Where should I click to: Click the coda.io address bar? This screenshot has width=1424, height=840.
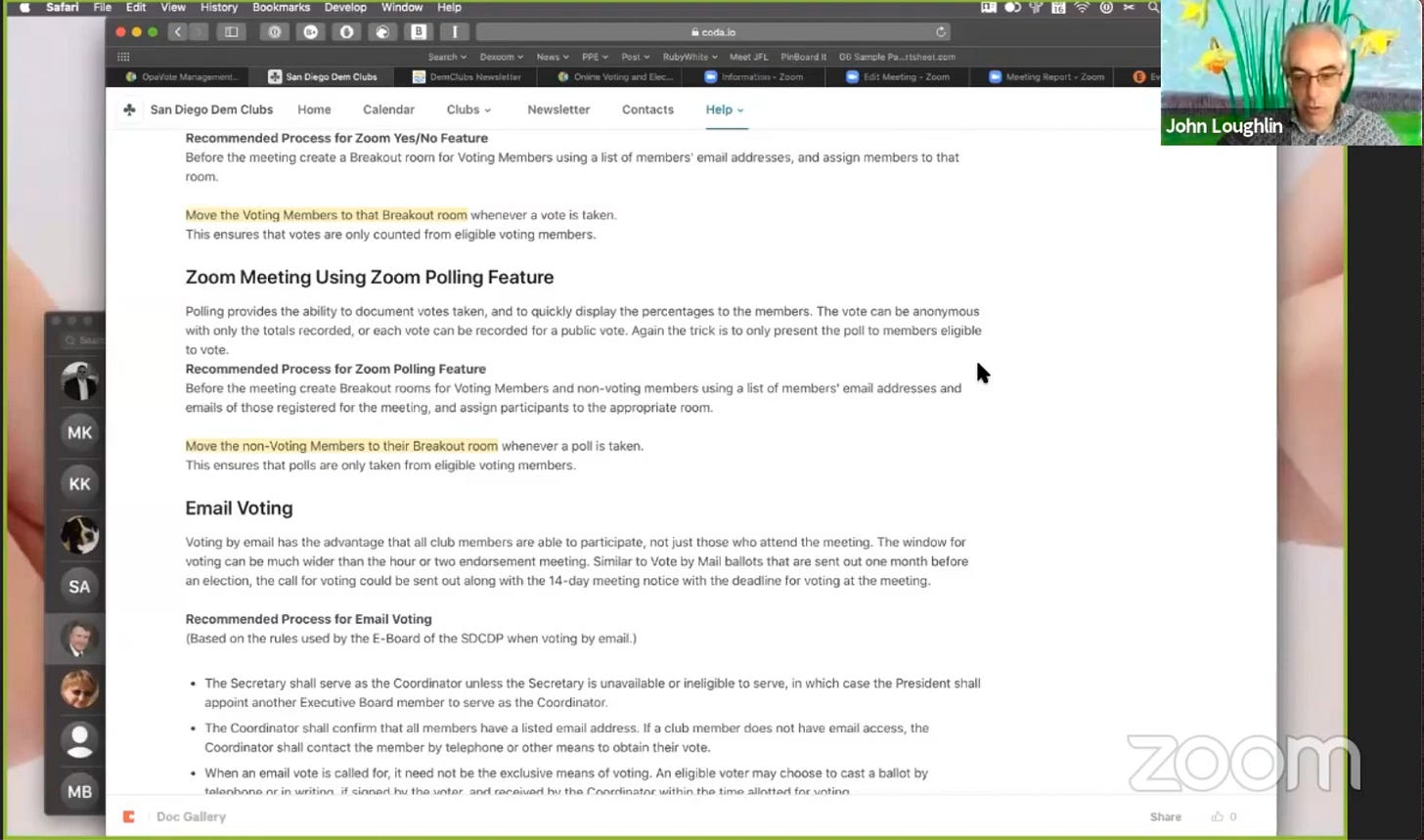(x=714, y=31)
